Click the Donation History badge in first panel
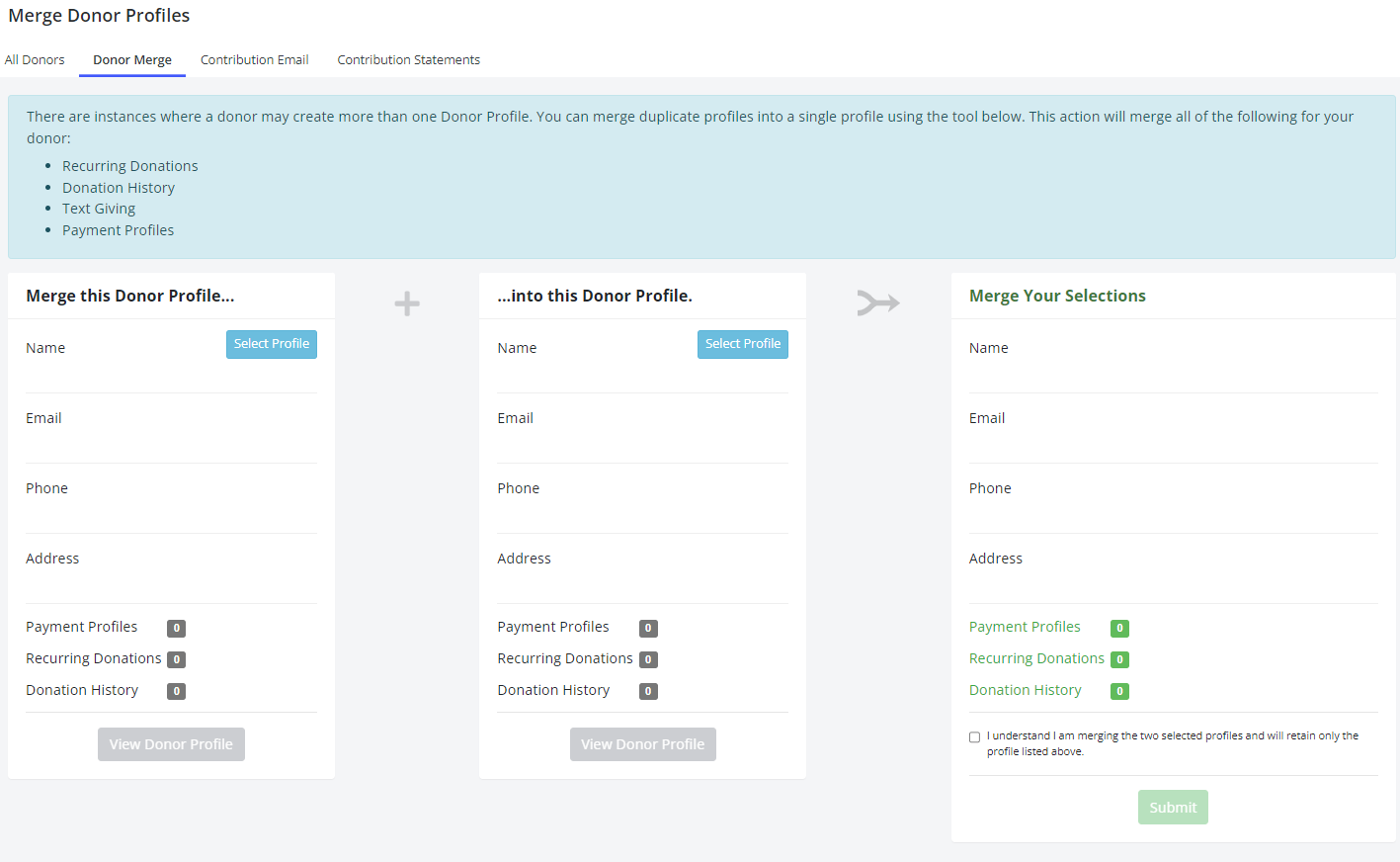This screenshot has width=1400, height=862. click(x=175, y=690)
